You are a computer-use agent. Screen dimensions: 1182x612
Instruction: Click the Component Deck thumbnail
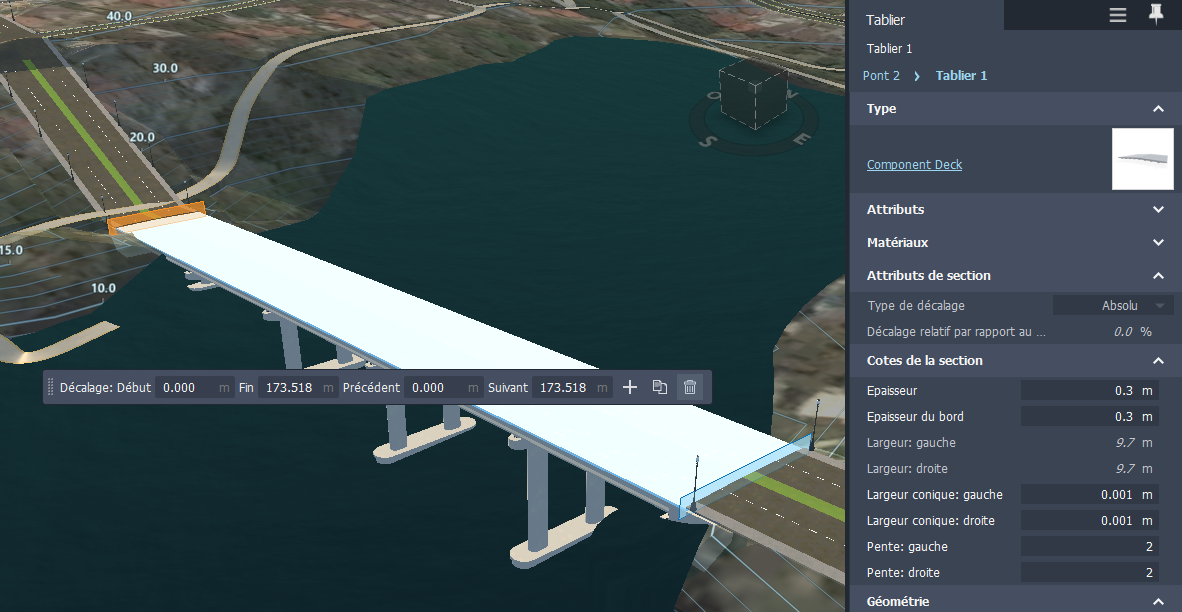click(1142, 158)
